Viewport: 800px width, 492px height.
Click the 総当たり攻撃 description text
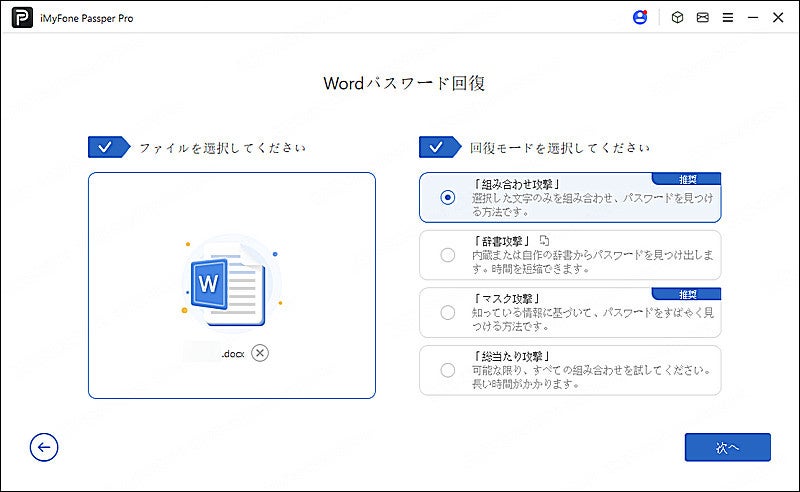[591, 377]
